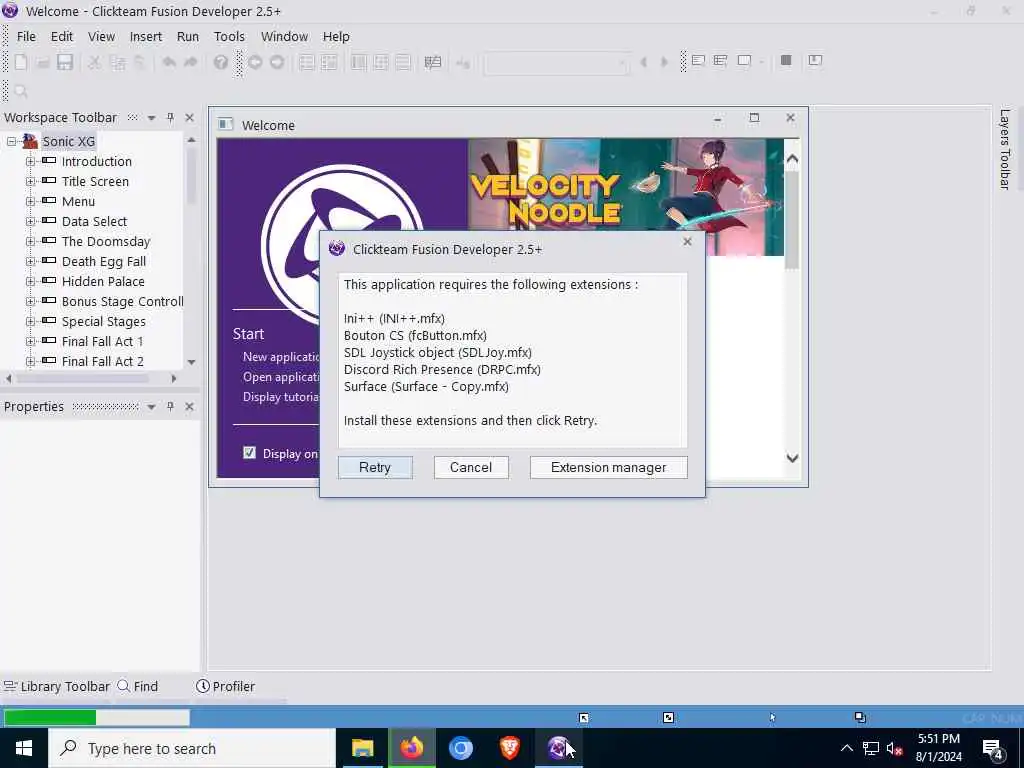The image size is (1024, 768).
Task: Click the Chrome icon on the taskbar
Action: click(461, 748)
